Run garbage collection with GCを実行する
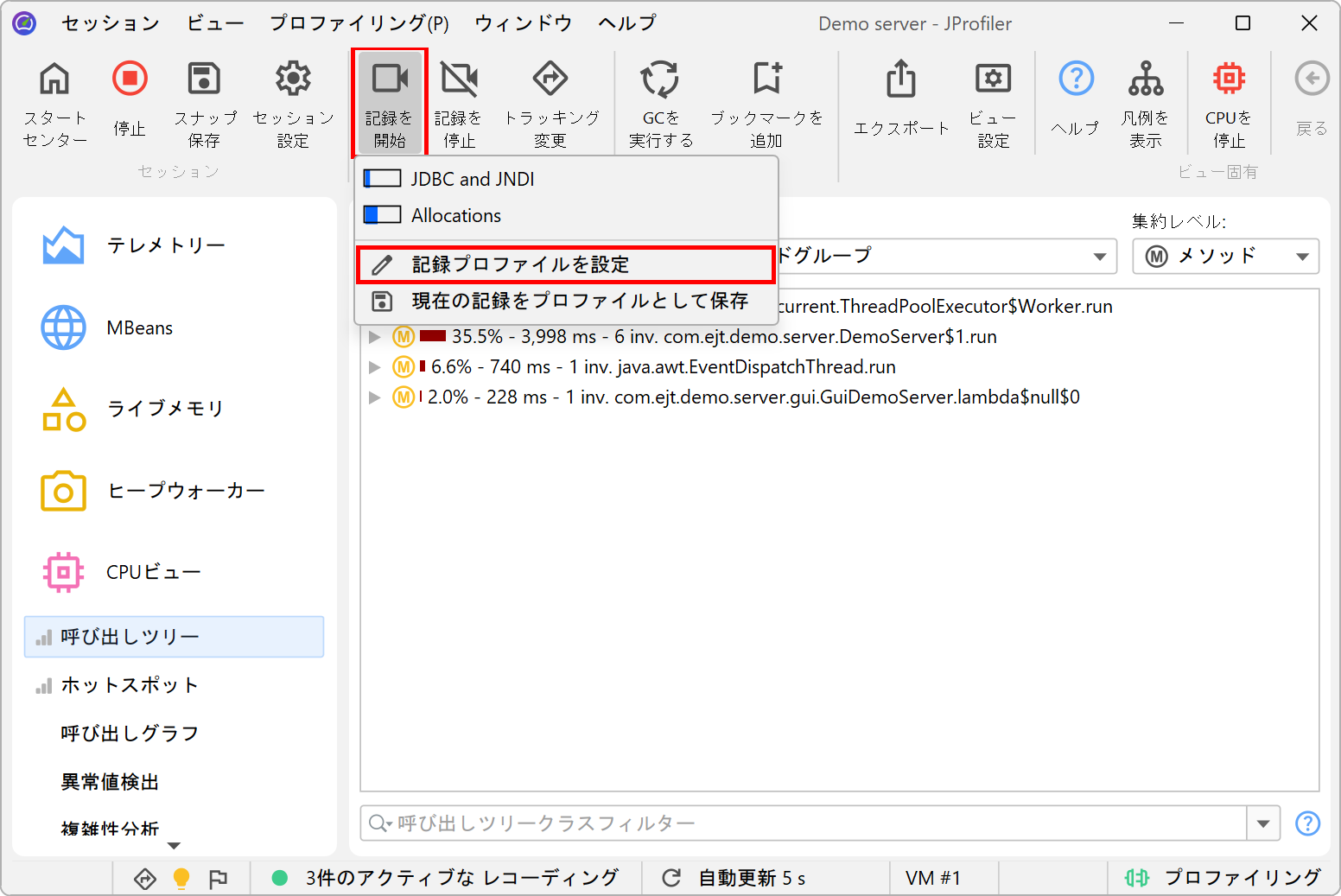 pos(660,79)
